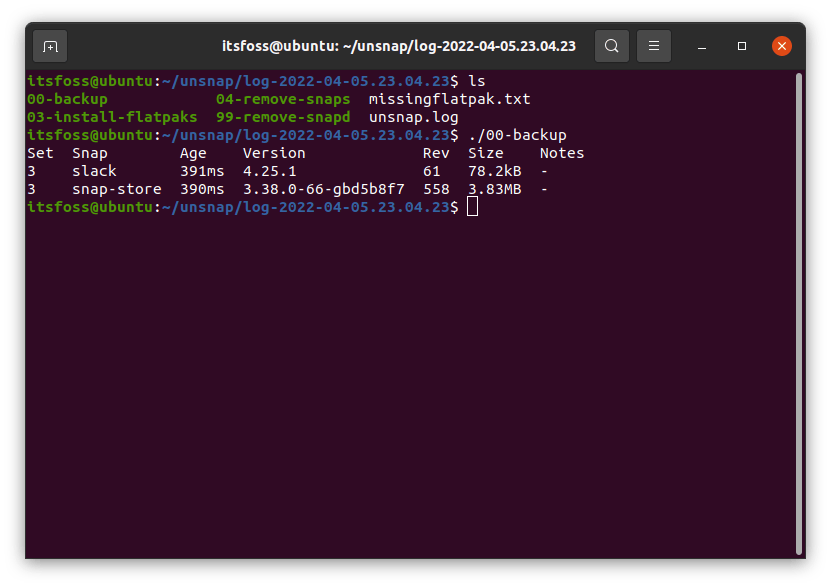The height and width of the screenshot is (587, 831).
Task: Click the window title in the header bar
Action: 398,46
